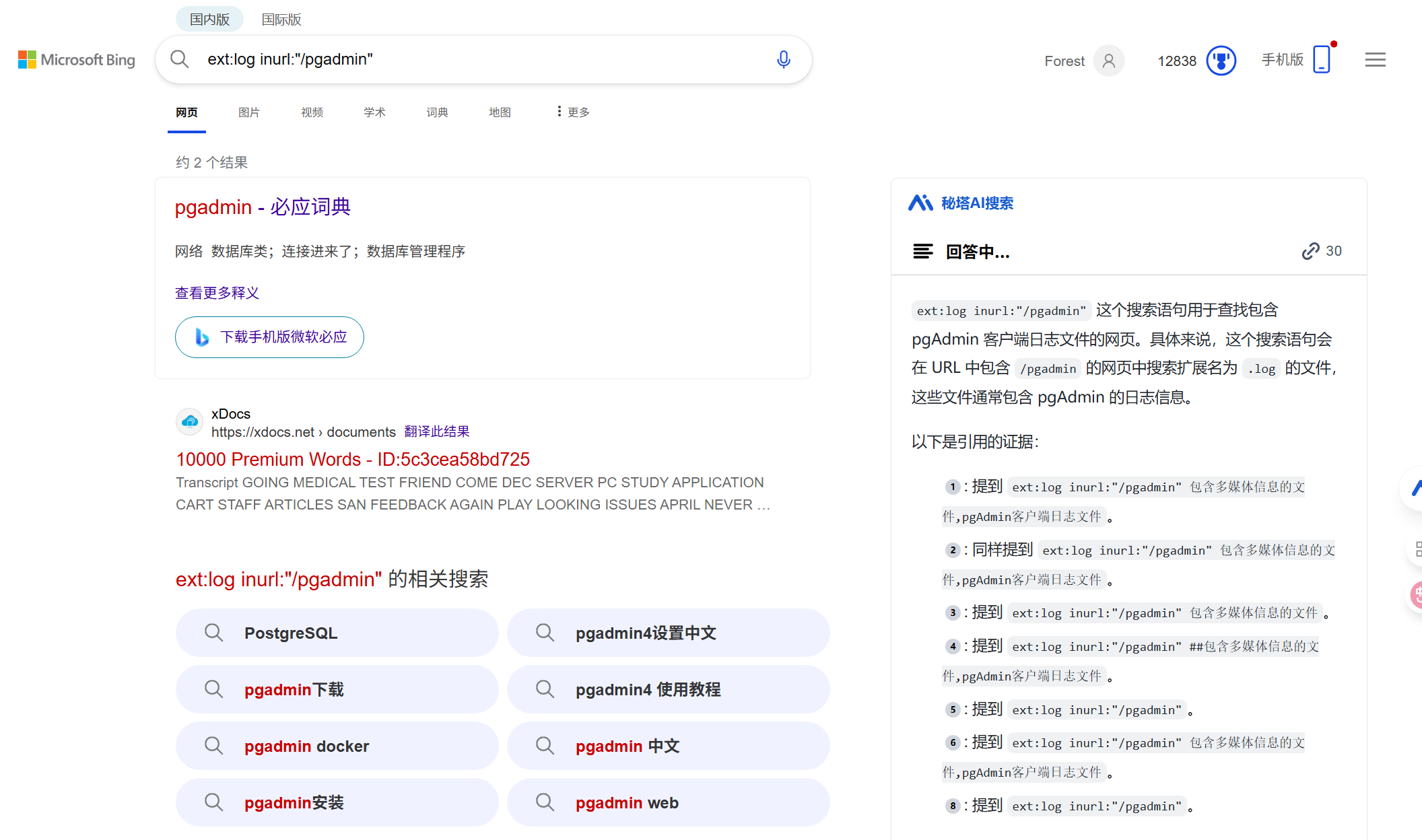Click the link chain icon showing 30

click(x=1310, y=251)
